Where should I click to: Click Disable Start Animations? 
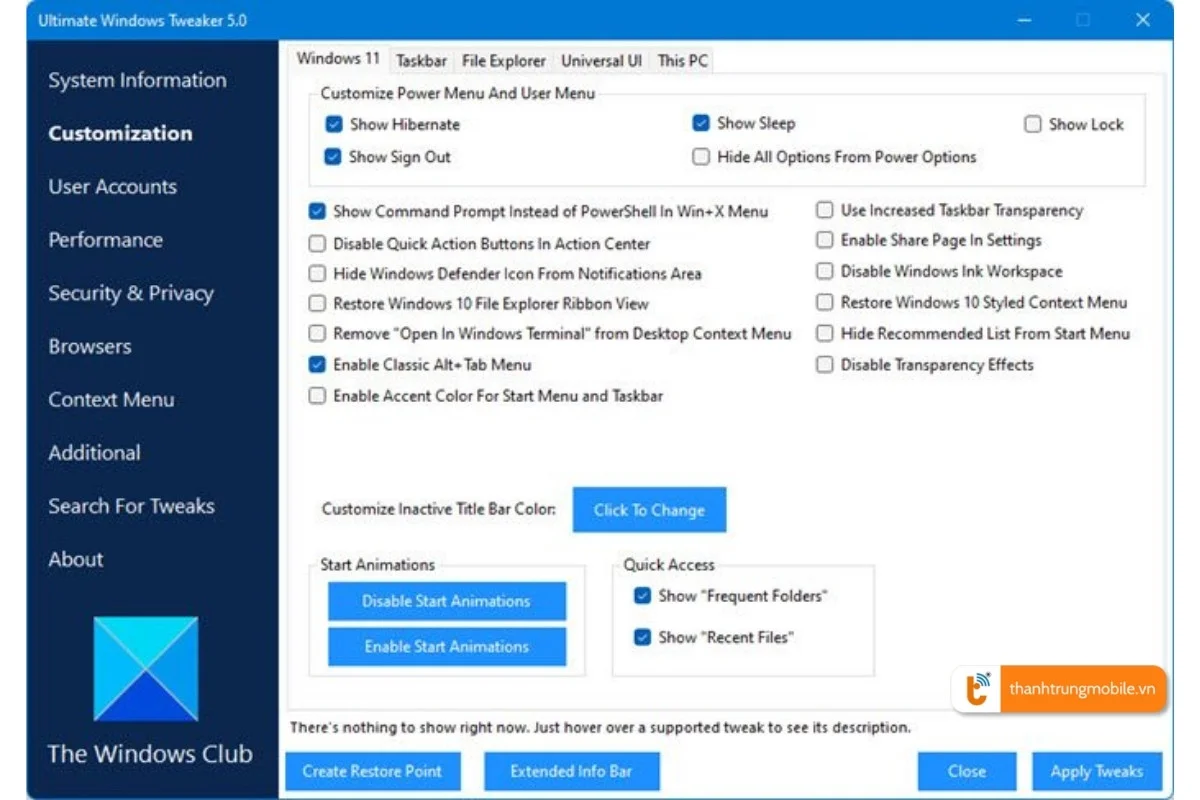point(446,601)
